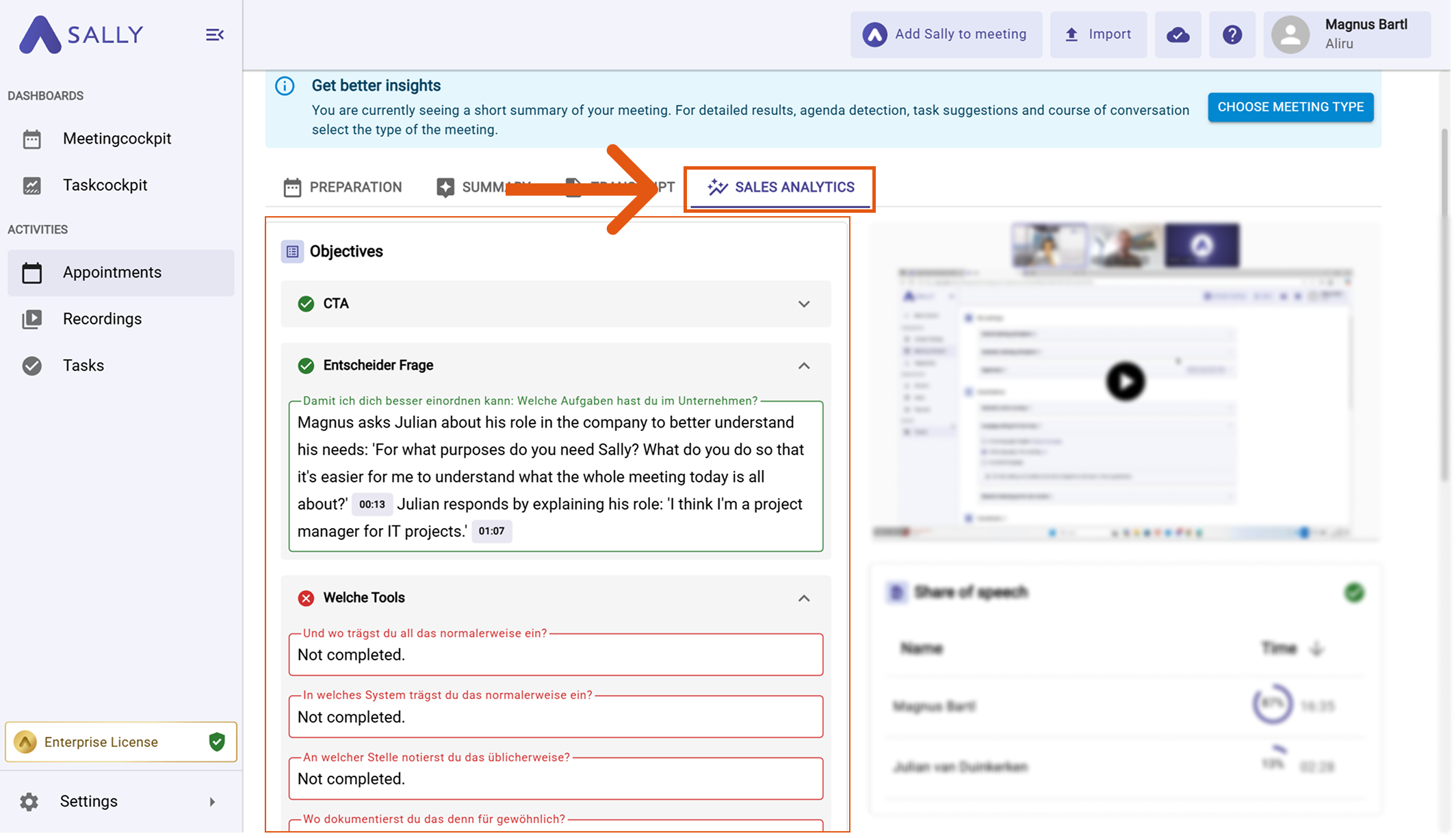
Task: Click Entscheider Frage green check icon
Action: [x=306, y=365]
